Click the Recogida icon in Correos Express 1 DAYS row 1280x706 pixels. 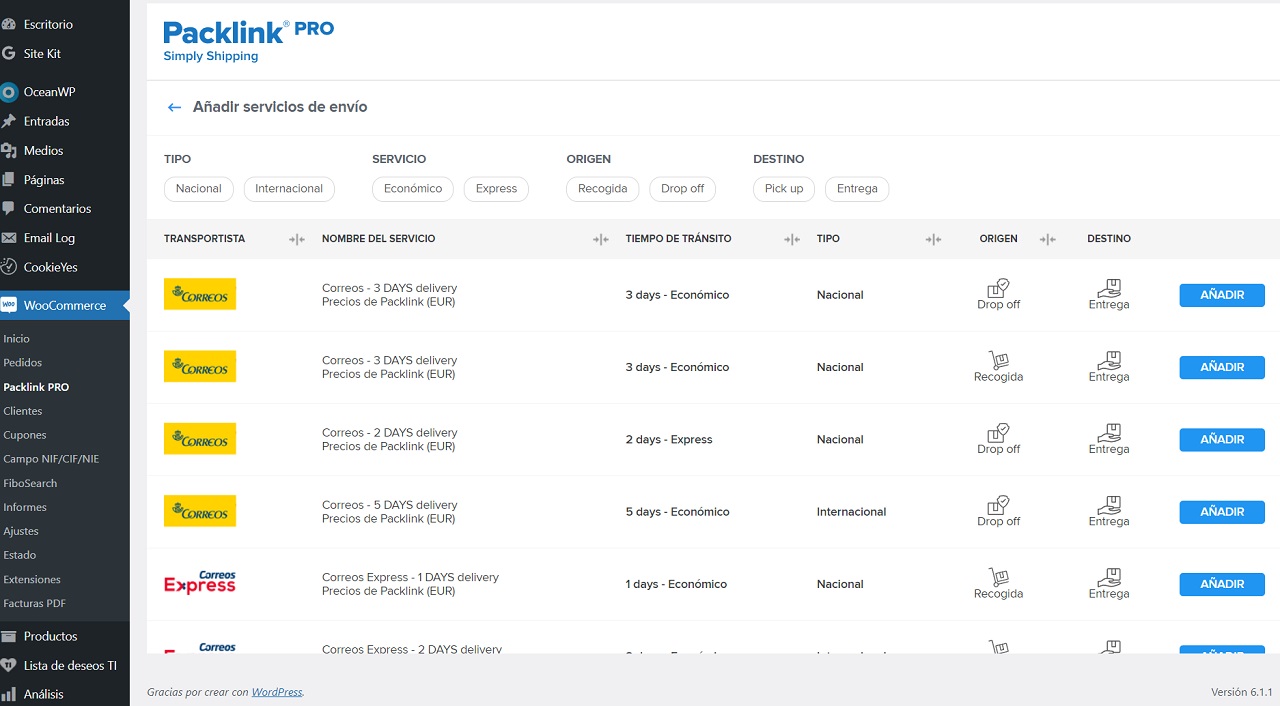[x=998, y=577]
